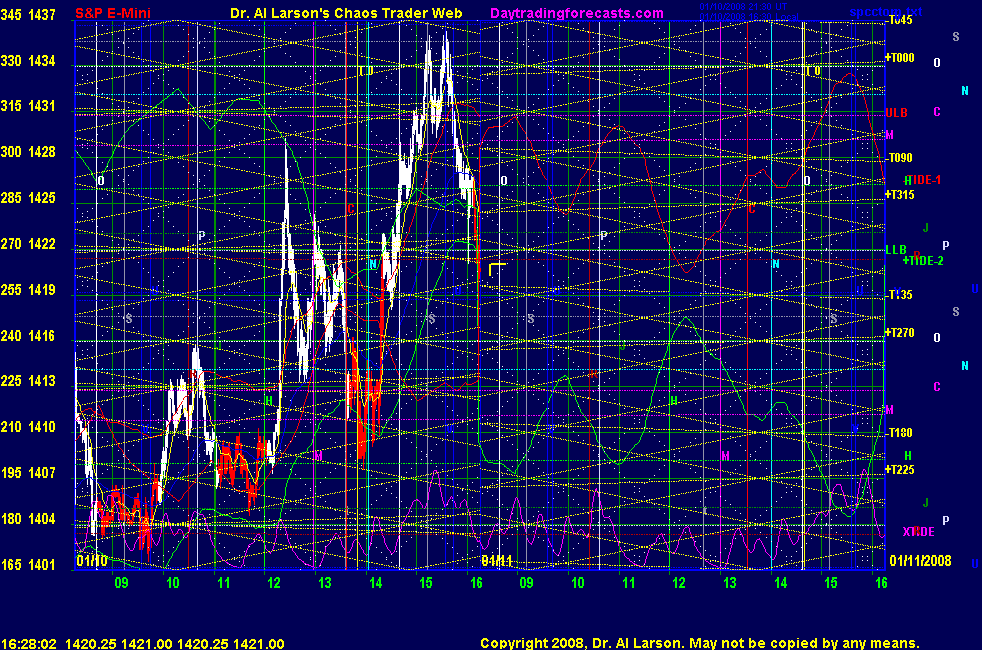This screenshot has width=982, height=650.
Task: Click the "-T135" line label
Action: [x=899, y=294]
